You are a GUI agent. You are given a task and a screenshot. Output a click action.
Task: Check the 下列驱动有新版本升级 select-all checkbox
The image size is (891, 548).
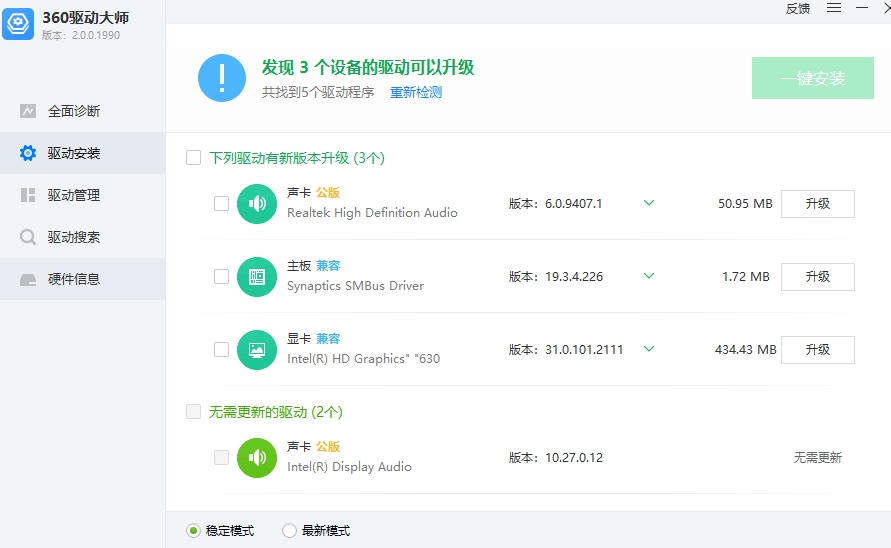194,157
